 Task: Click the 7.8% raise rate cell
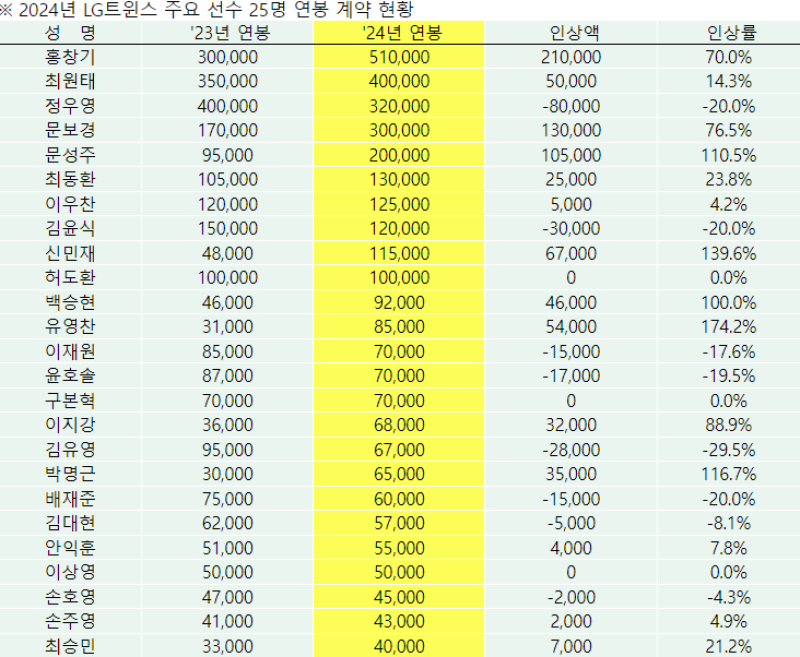[x=729, y=547]
